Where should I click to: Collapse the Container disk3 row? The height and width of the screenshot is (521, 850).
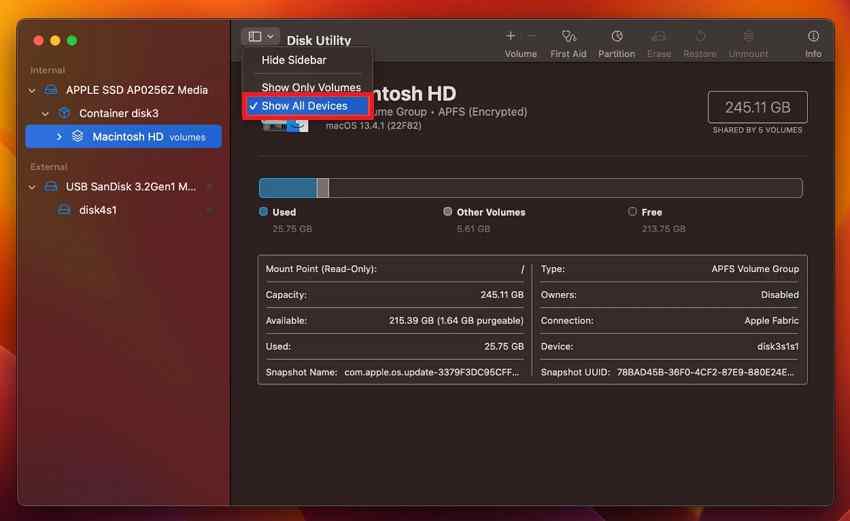coord(46,114)
